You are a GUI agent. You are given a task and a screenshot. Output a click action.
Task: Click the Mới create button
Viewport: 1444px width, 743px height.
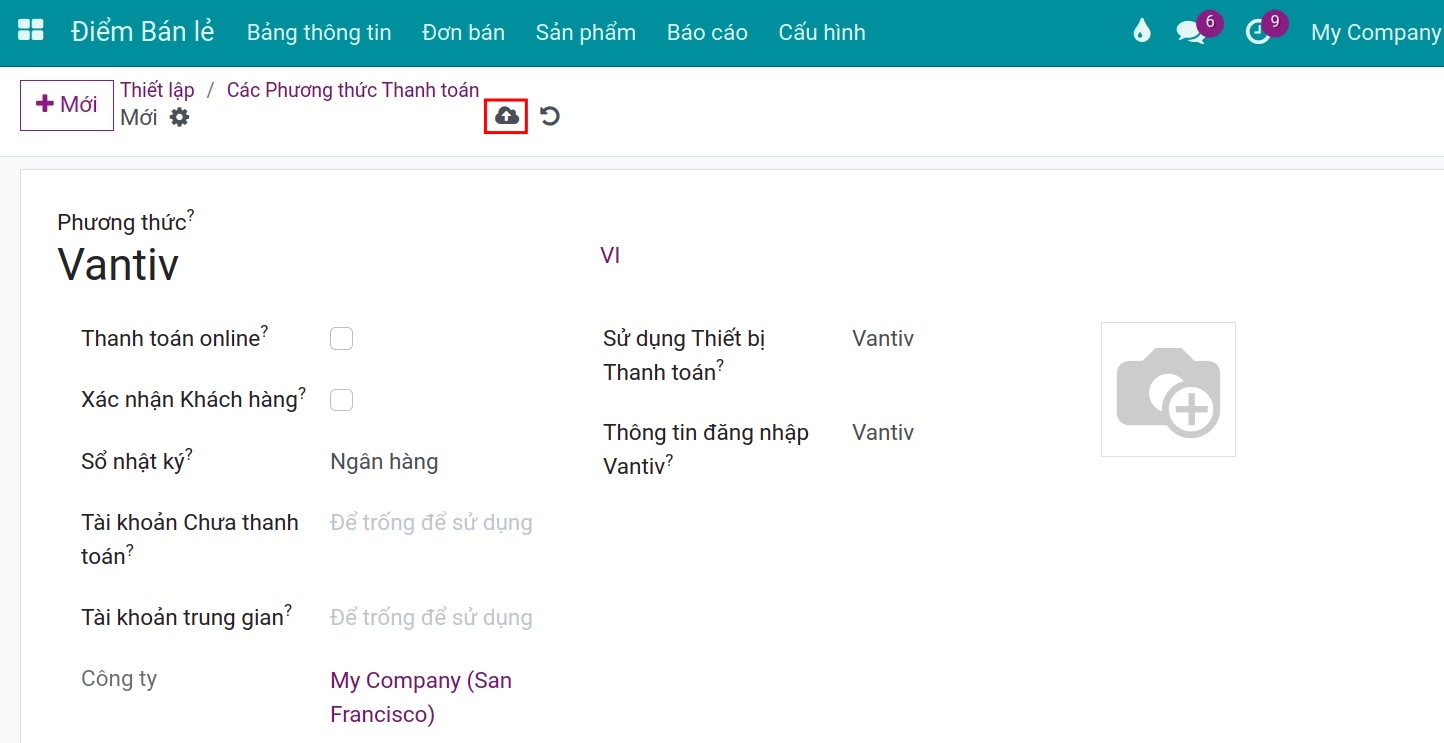point(67,105)
